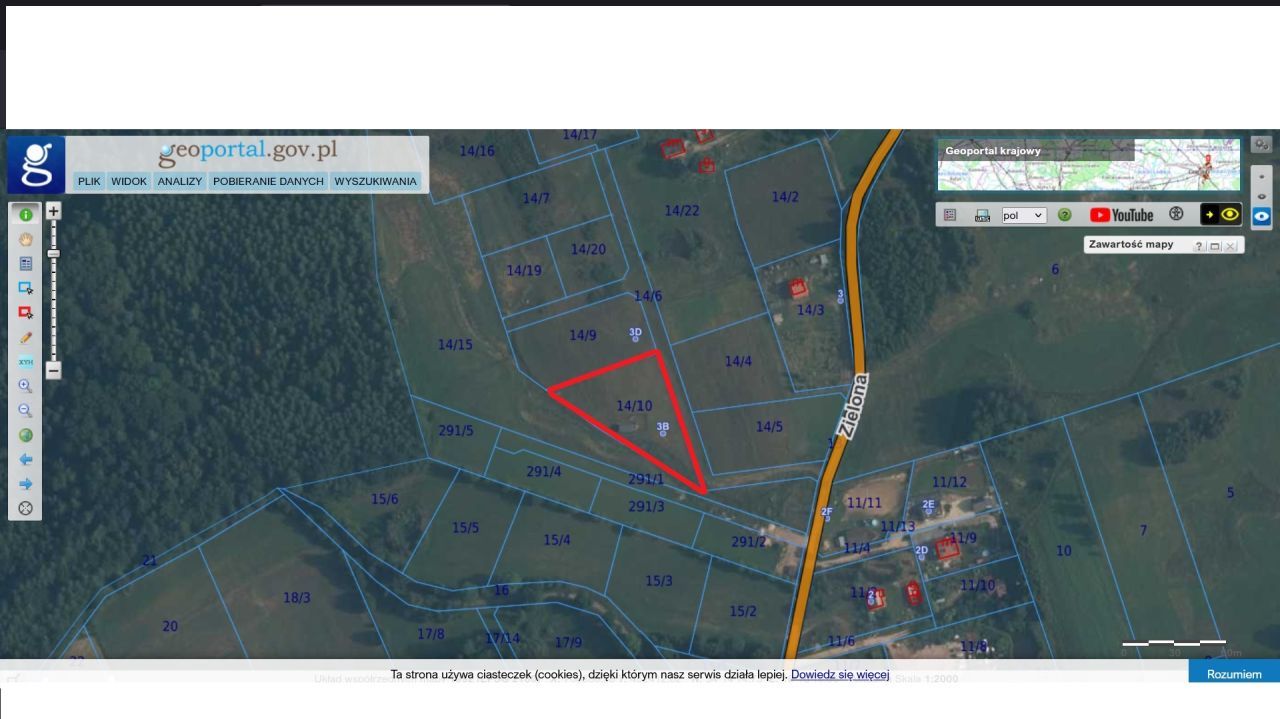
Task: Choose the blue rectangle selection tool
Action: click(26, 288)
